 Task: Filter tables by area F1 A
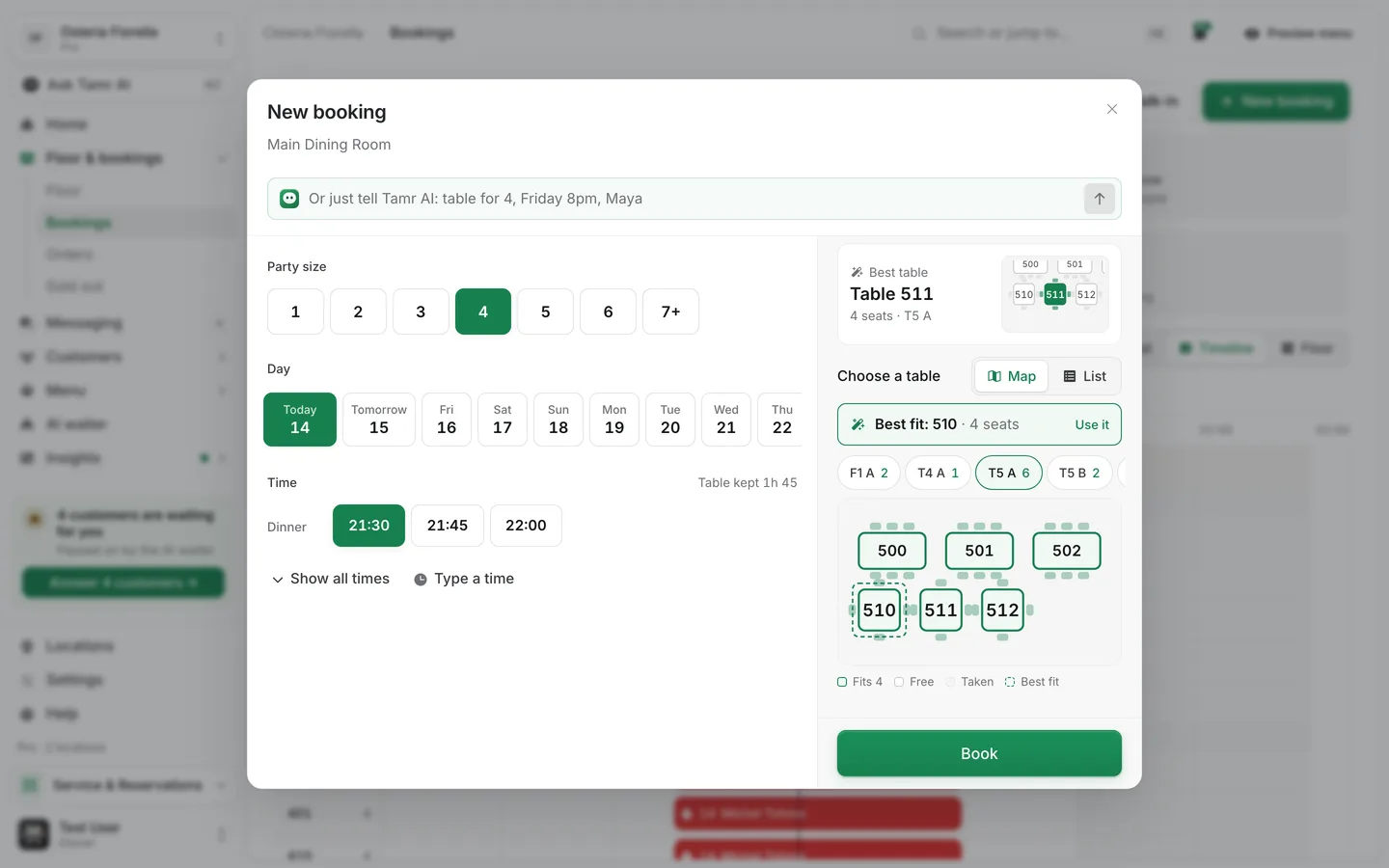868,473
